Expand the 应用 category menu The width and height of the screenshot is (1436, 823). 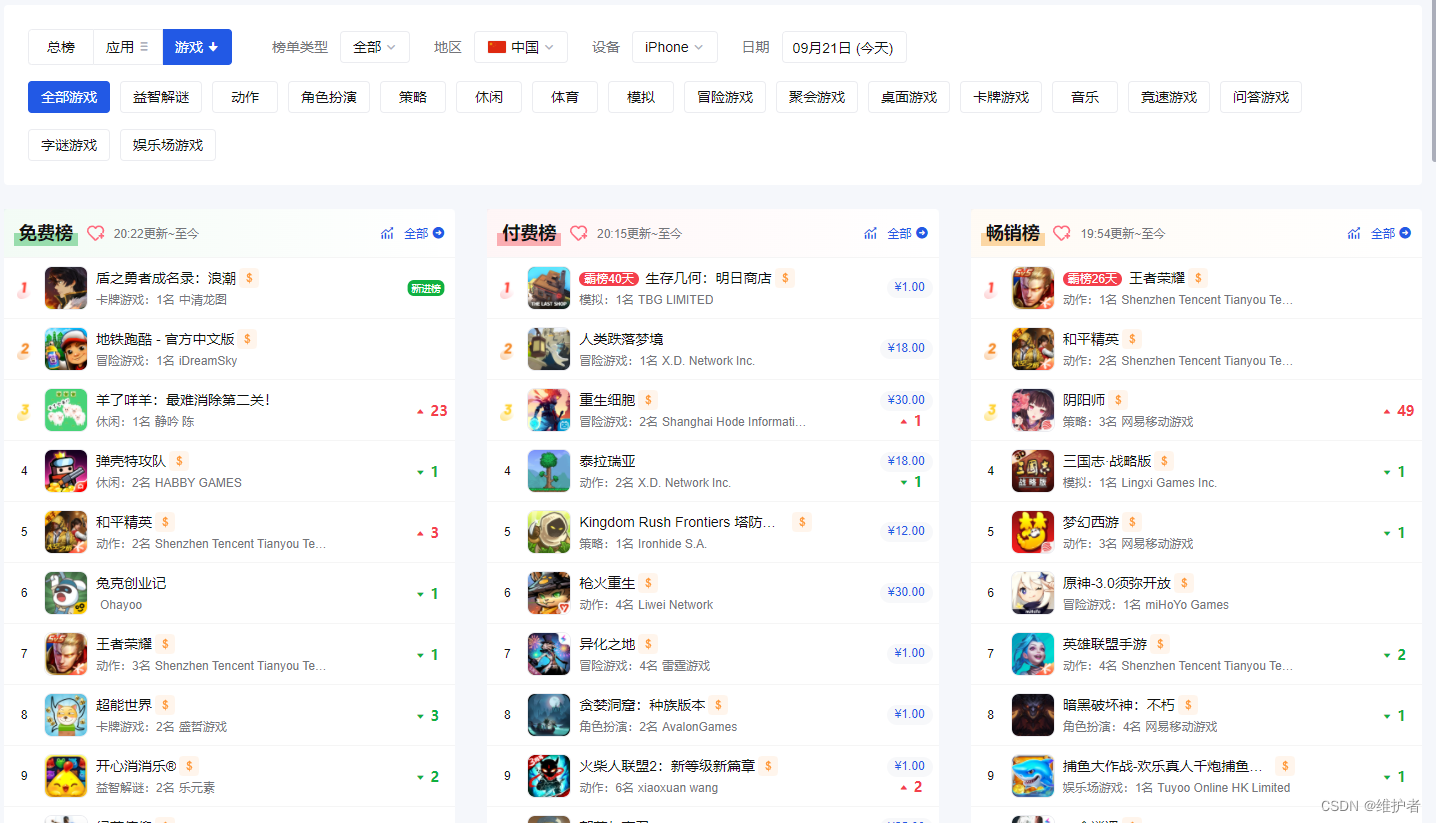[x=128, y=47]
